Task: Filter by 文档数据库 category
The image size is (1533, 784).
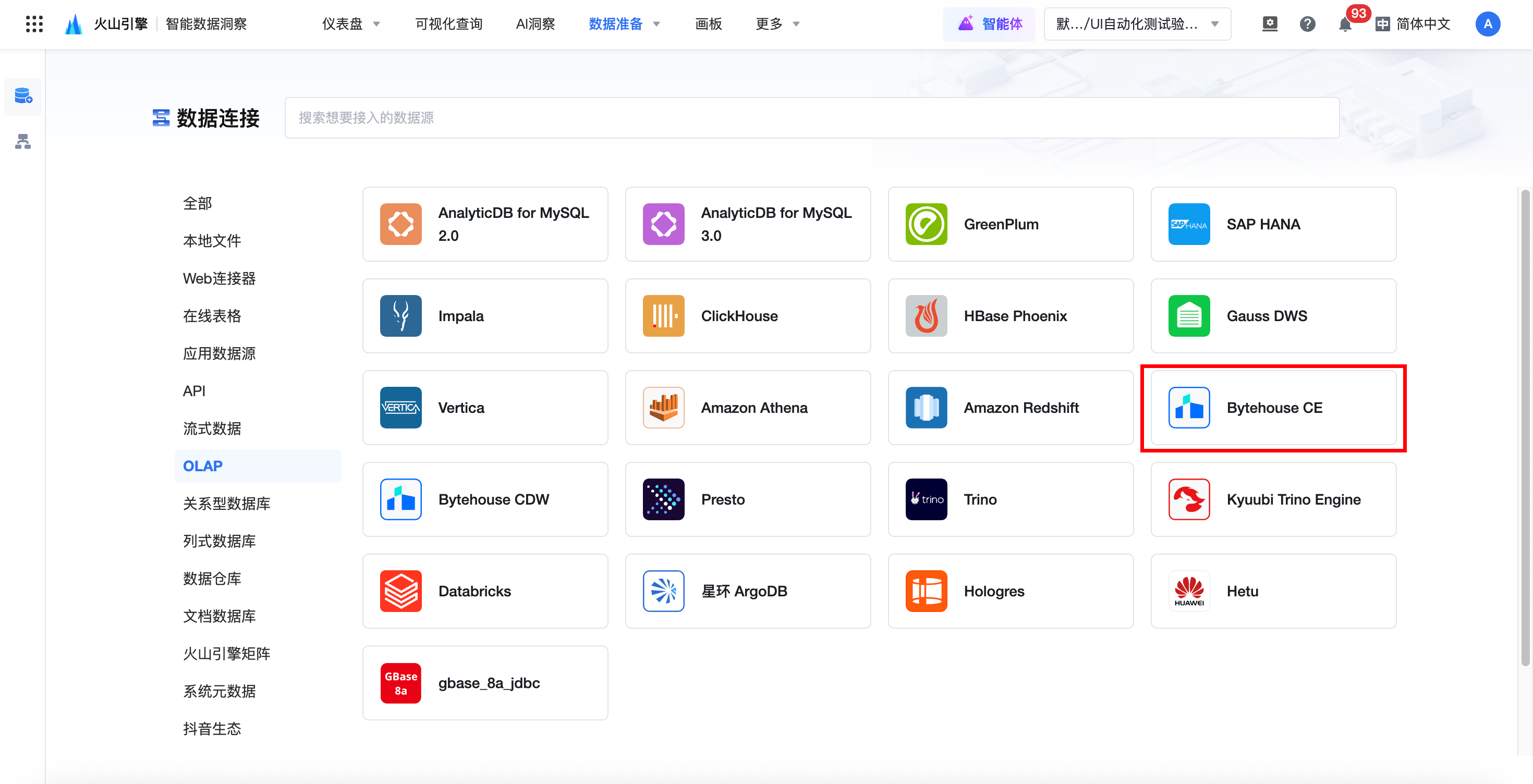Action: tap(219, 616)
